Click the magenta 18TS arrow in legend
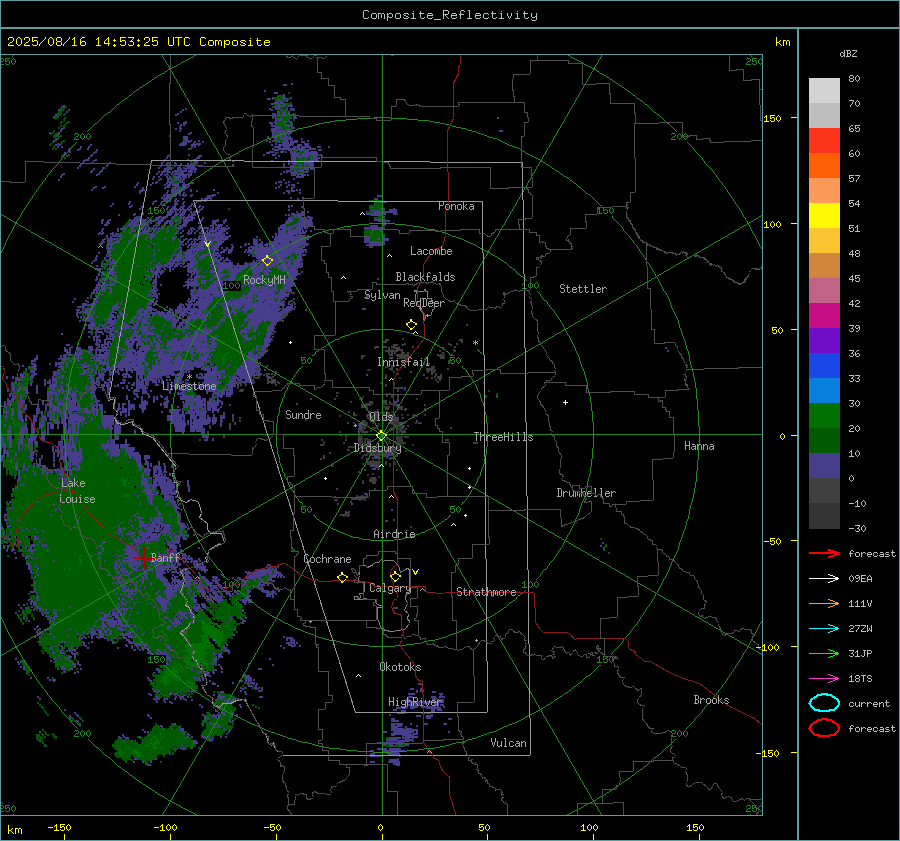The width and height of the screenshot is (900, 841). point(824,679)
